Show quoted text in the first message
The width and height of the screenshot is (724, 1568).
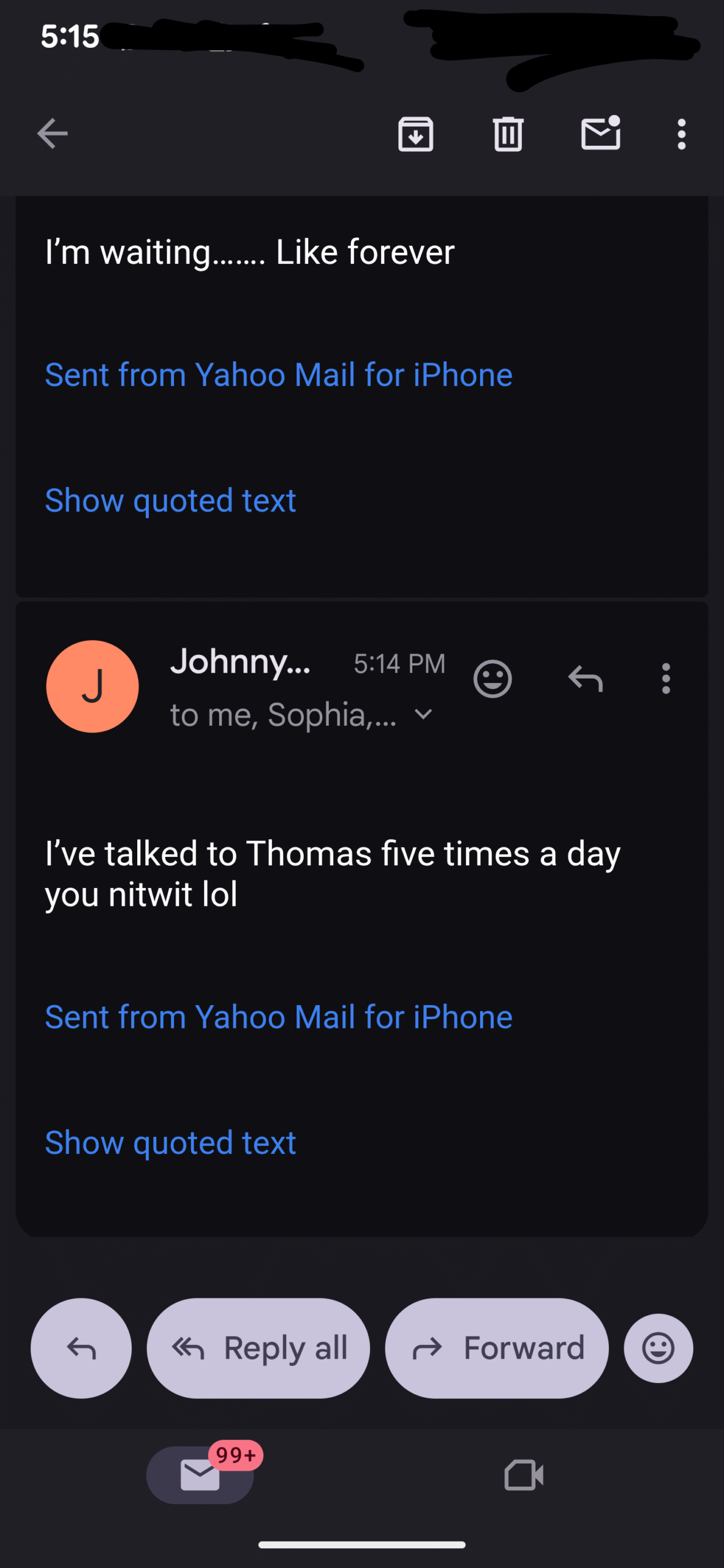170,501
